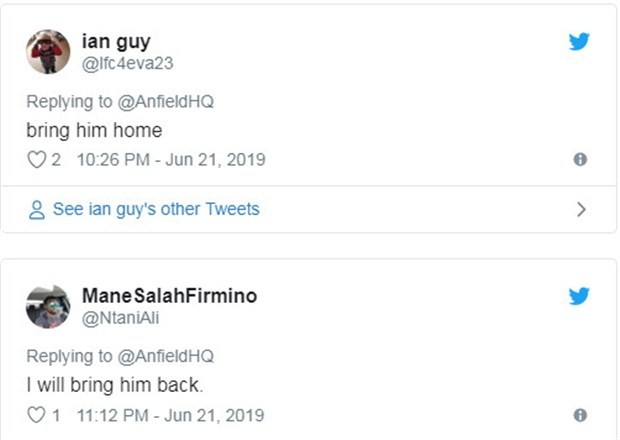This screenshot has height=440, width=620.
Task: Open ManeSalahFirmino display name link
Action: [169, 296]
